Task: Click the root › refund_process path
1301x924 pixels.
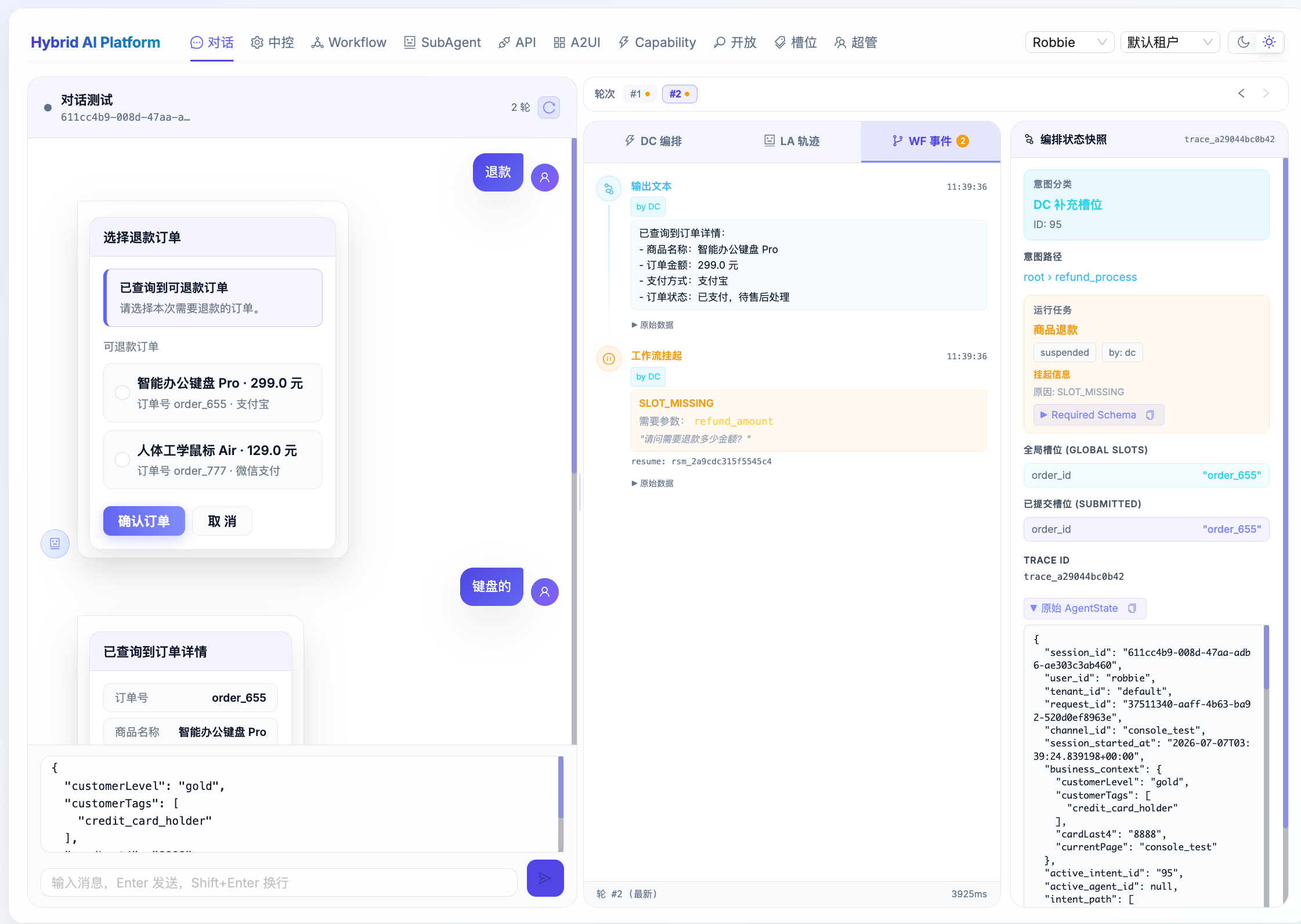Action: coord(1080,277)
